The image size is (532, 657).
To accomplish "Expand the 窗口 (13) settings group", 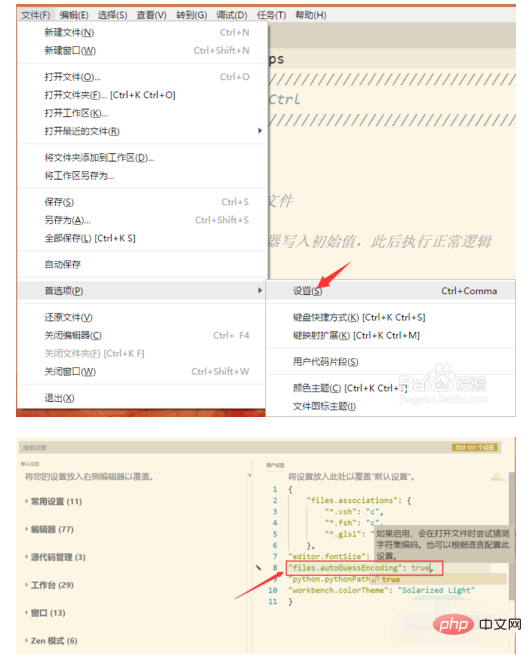I will [x=45, y=613].
